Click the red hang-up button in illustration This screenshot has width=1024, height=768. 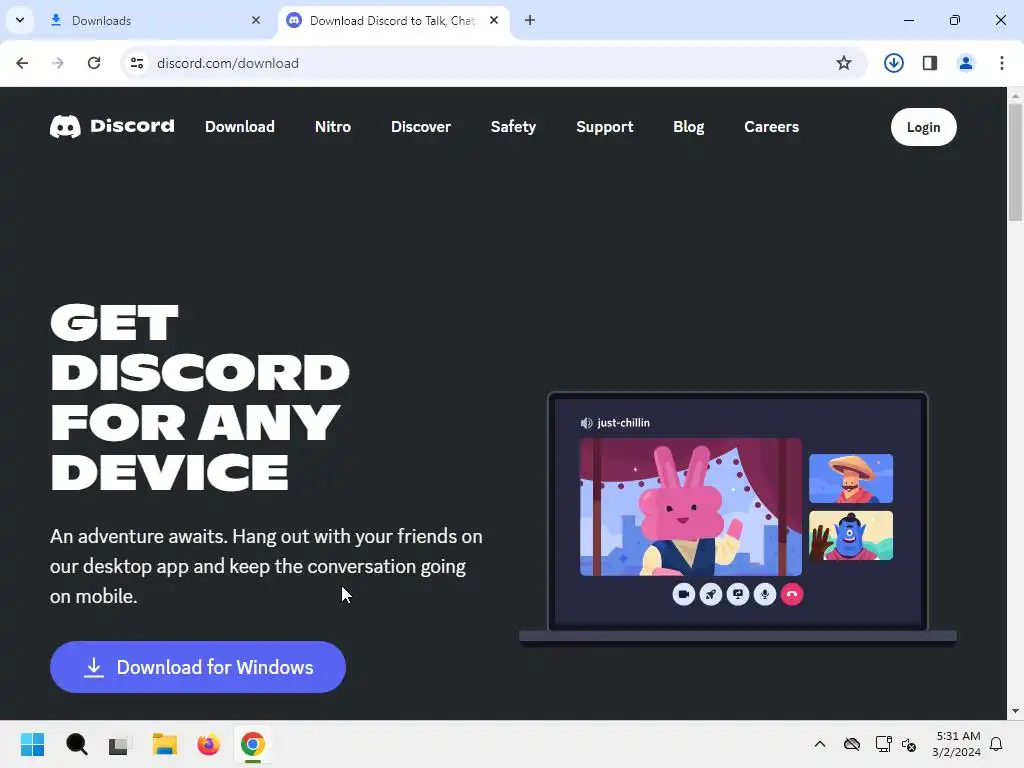tap(792, 594)
